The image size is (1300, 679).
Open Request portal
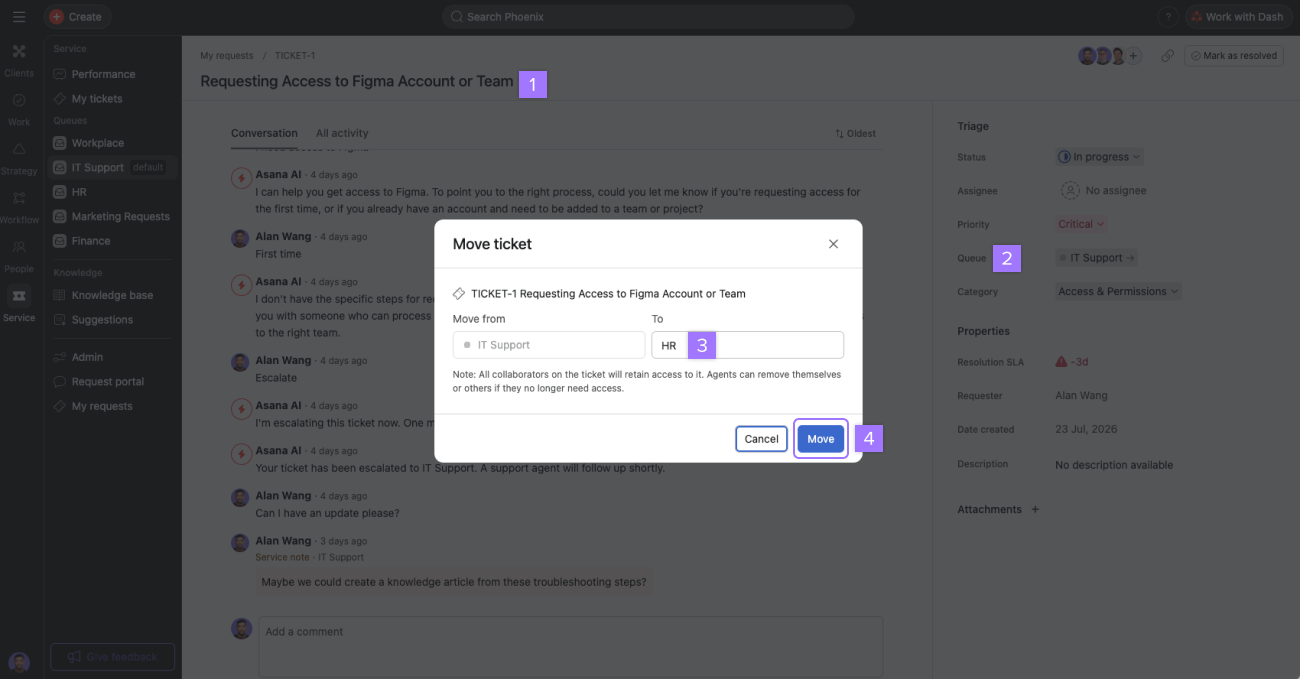pyautogui.click(x=107, y=382)
